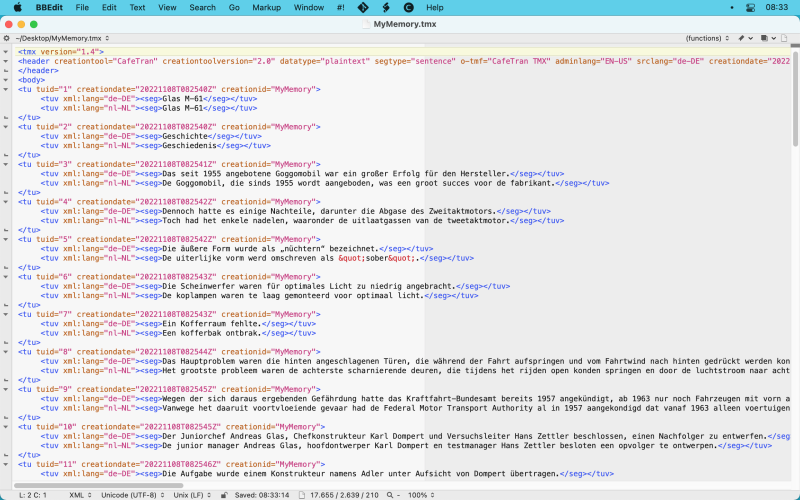Open the Unix (LF) line endings popup

tap(193, 495)
